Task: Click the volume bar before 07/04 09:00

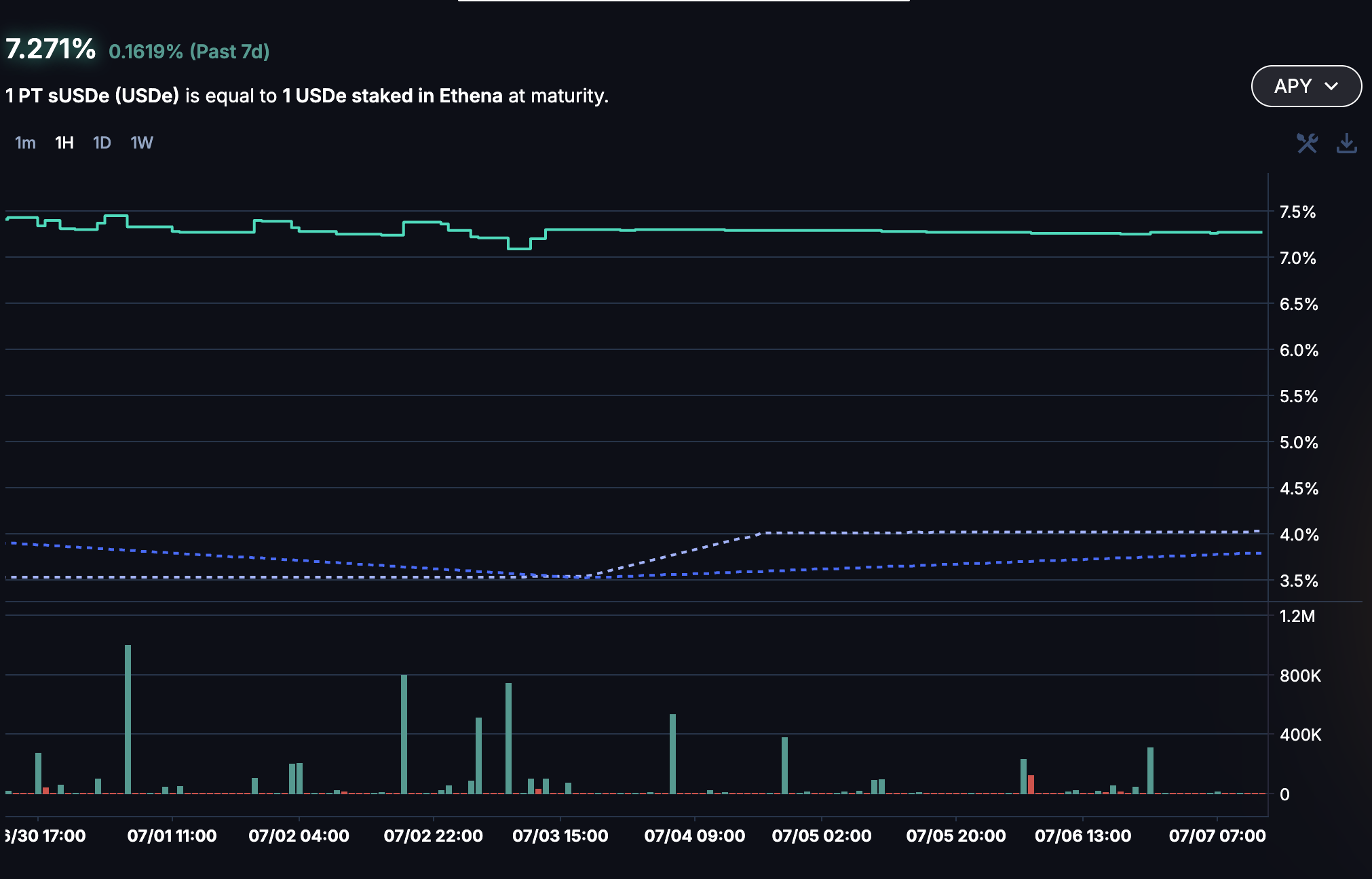Action: 672,754
